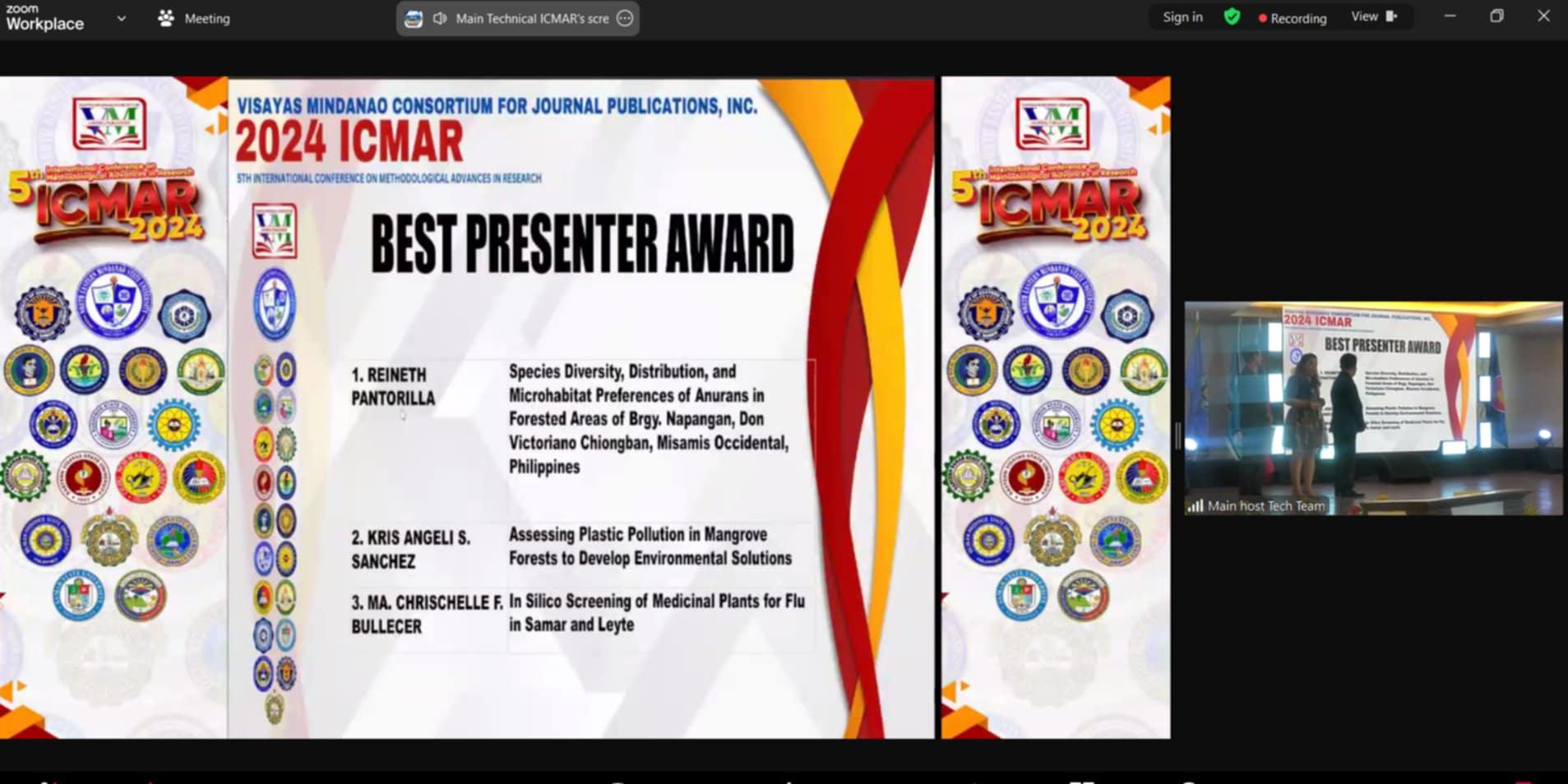
Task: Mute shared screen audio via speaker icon
Action: (440, 18)
